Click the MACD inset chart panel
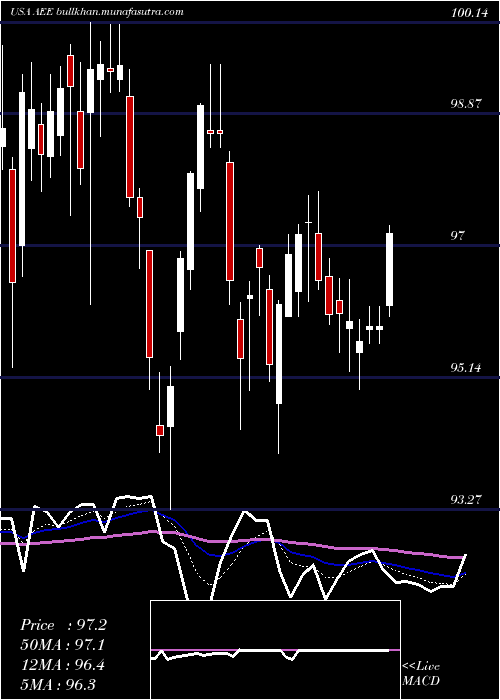 (275, 650)
